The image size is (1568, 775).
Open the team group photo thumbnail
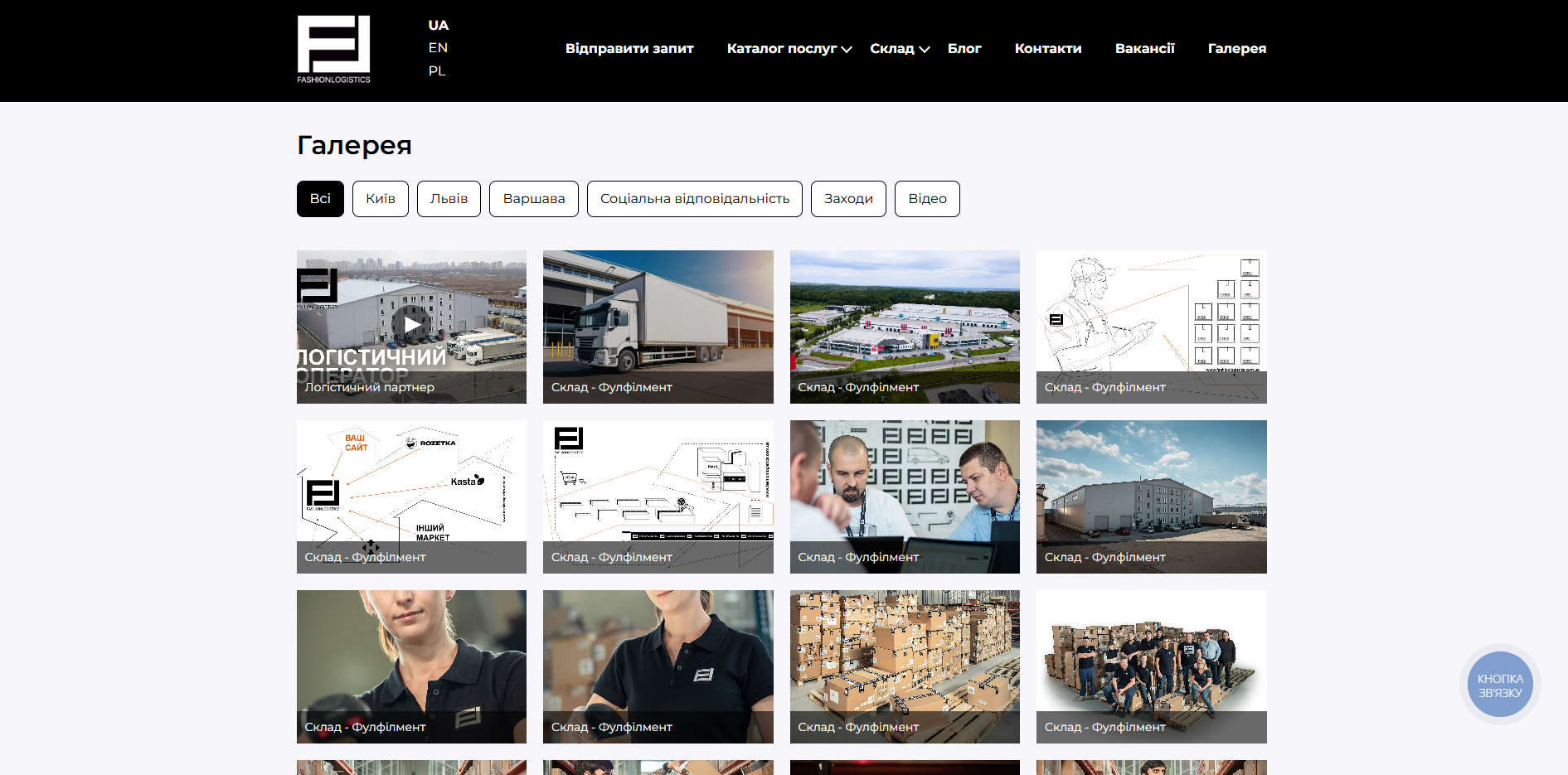[1151, 666]
